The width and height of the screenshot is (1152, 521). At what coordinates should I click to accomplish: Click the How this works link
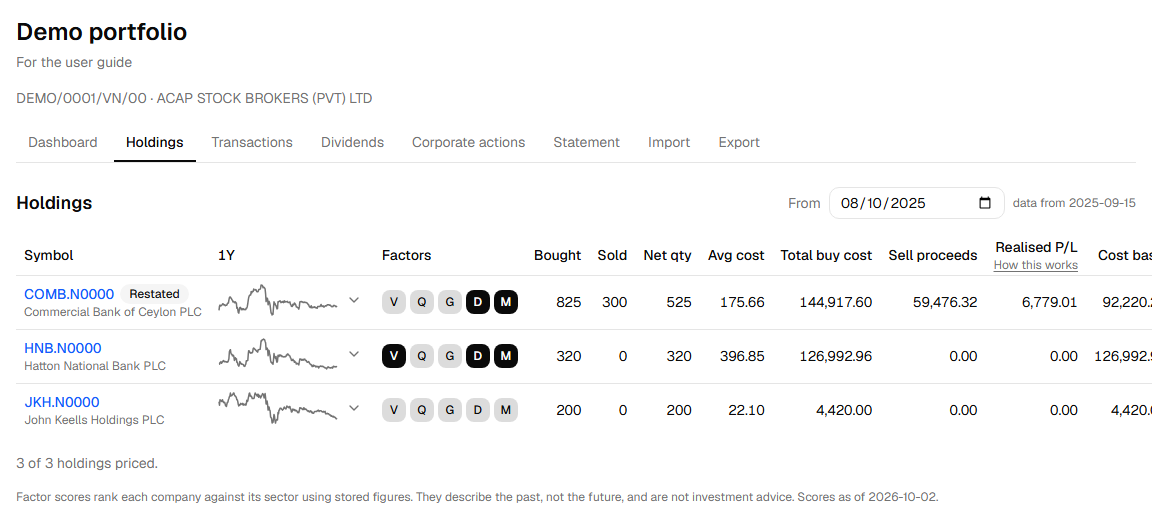(1035, 265)
